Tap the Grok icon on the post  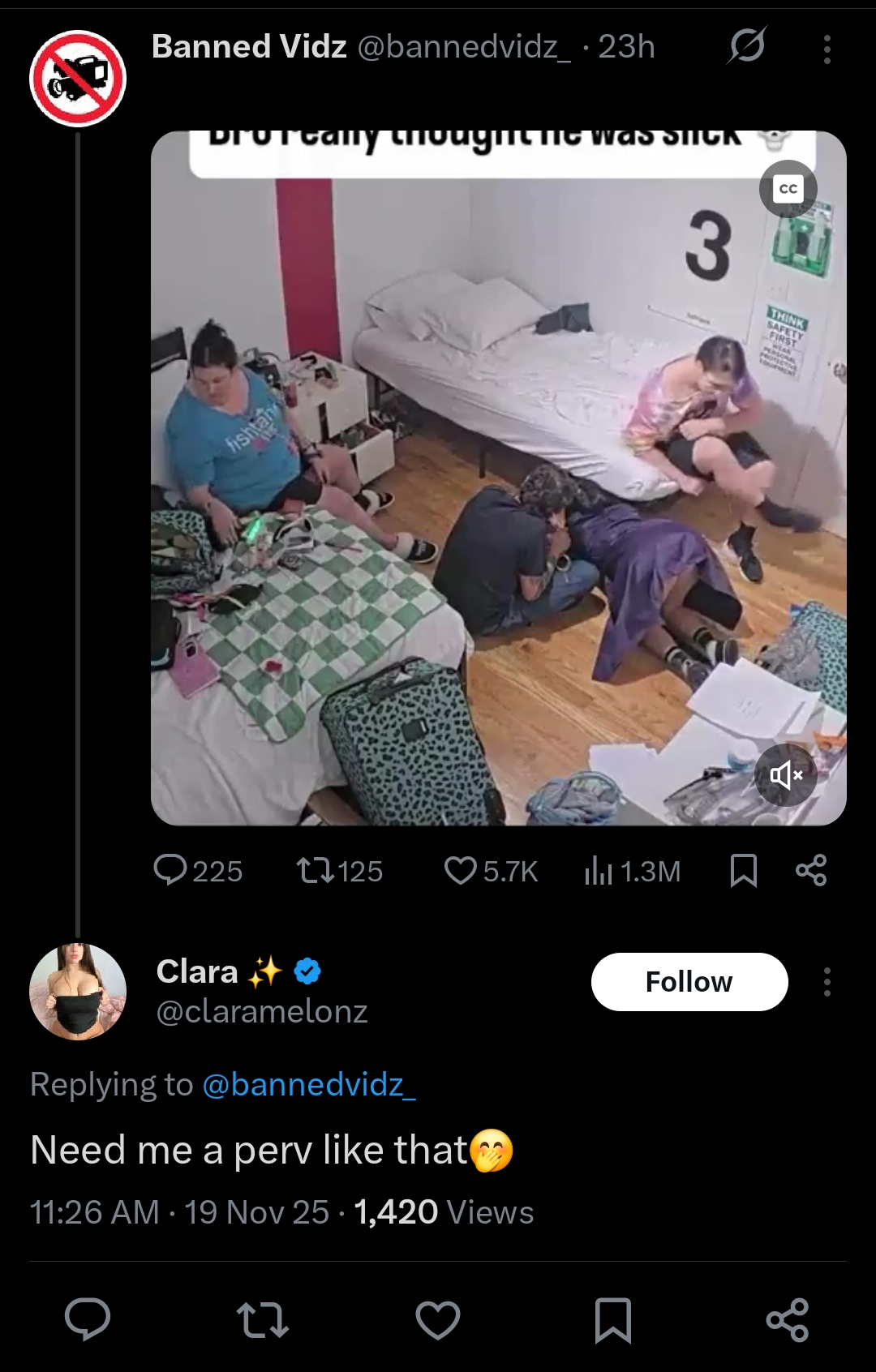tap(746, 45)
